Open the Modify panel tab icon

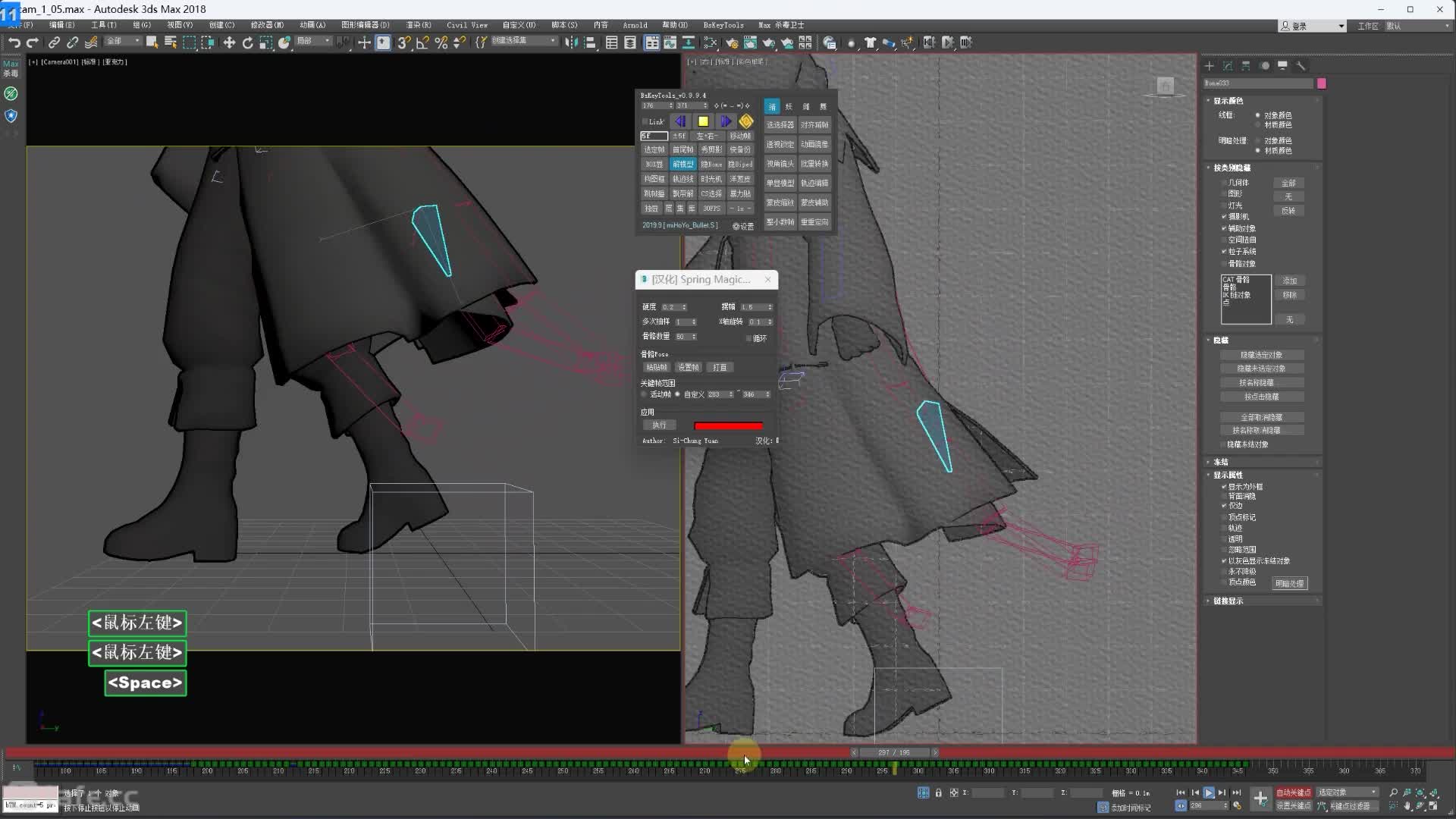1228,66
